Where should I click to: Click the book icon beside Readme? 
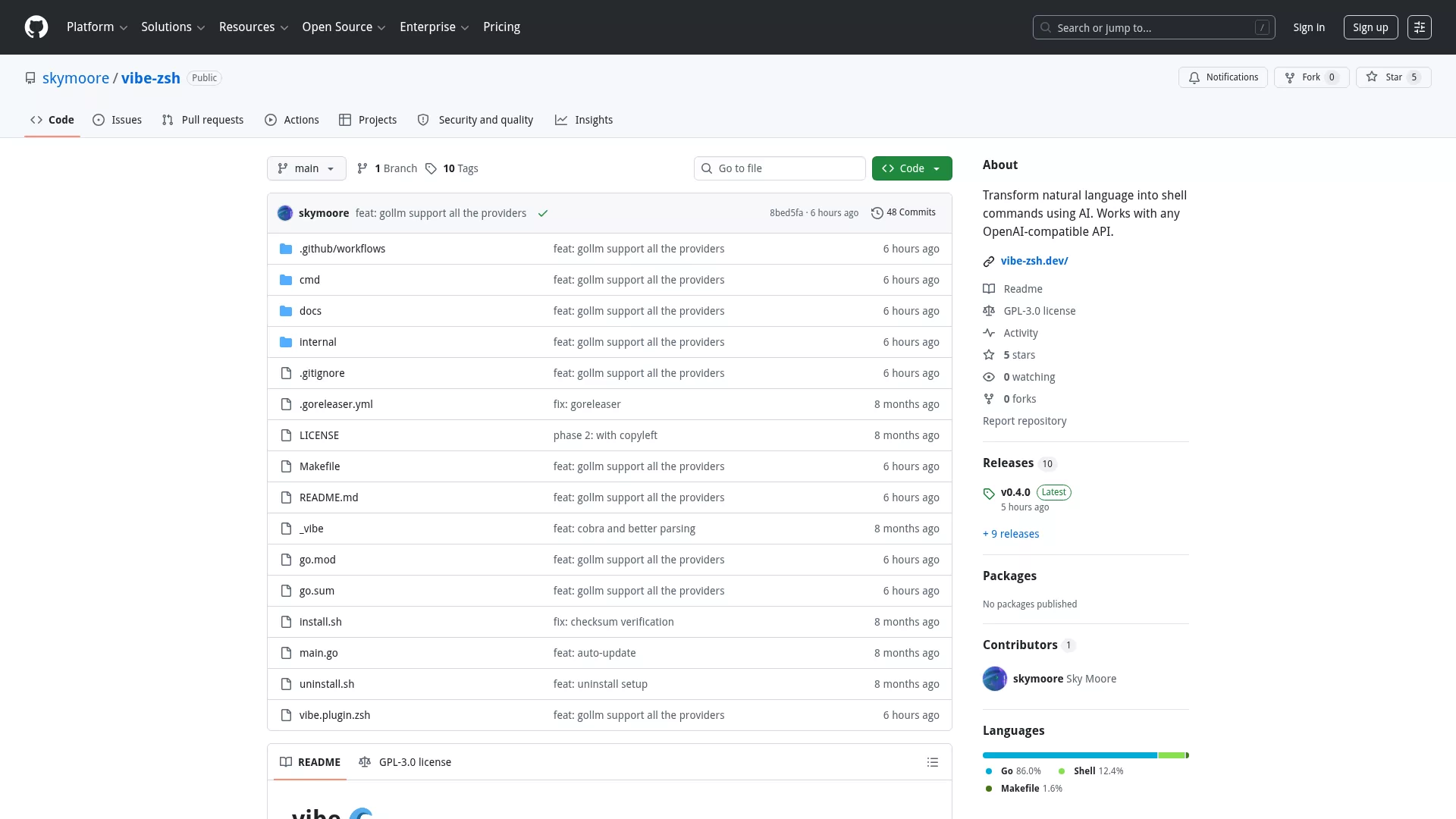[x=989, y=289]
